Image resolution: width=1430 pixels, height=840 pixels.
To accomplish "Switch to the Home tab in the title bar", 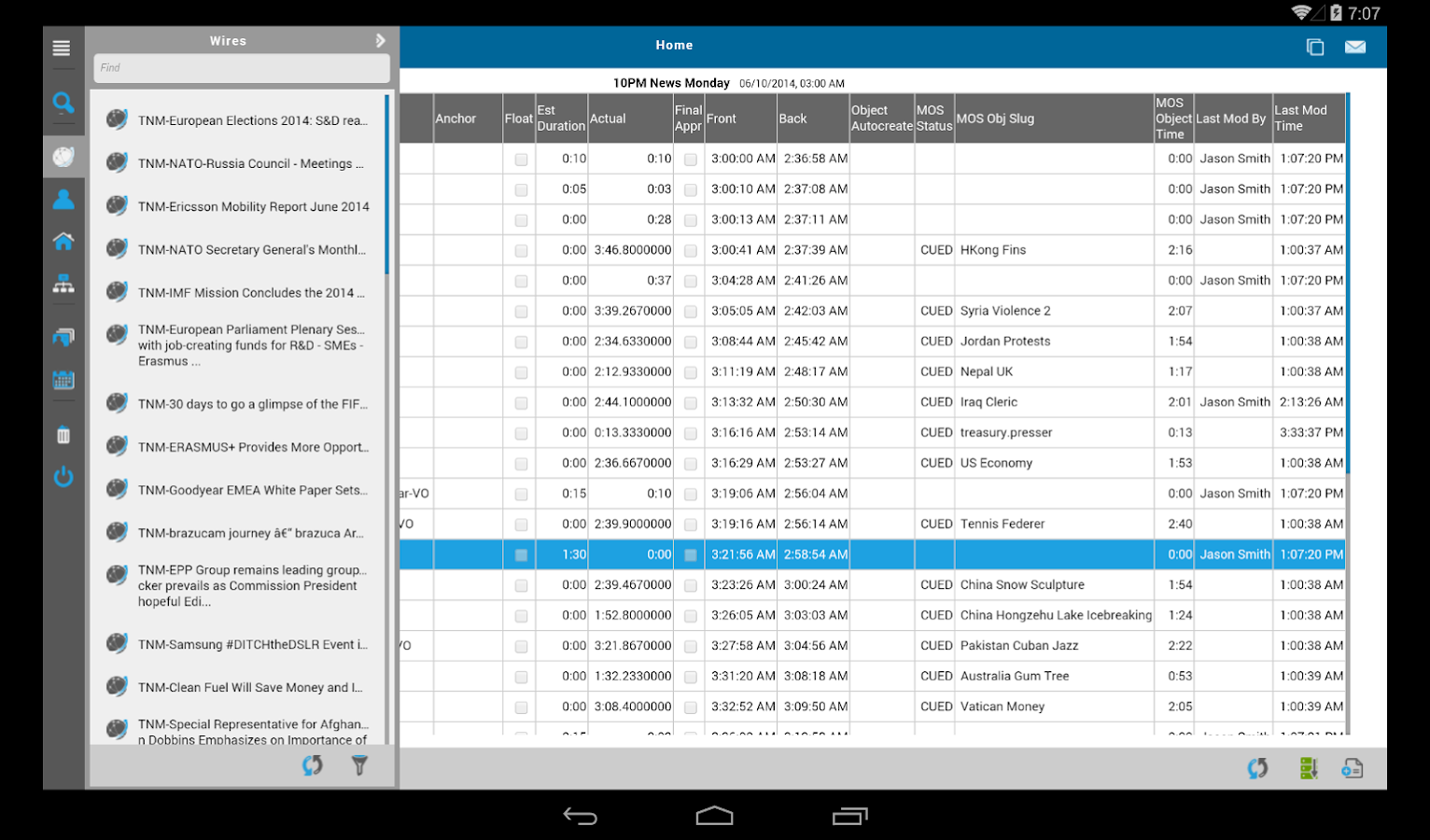I will (674, 45).
